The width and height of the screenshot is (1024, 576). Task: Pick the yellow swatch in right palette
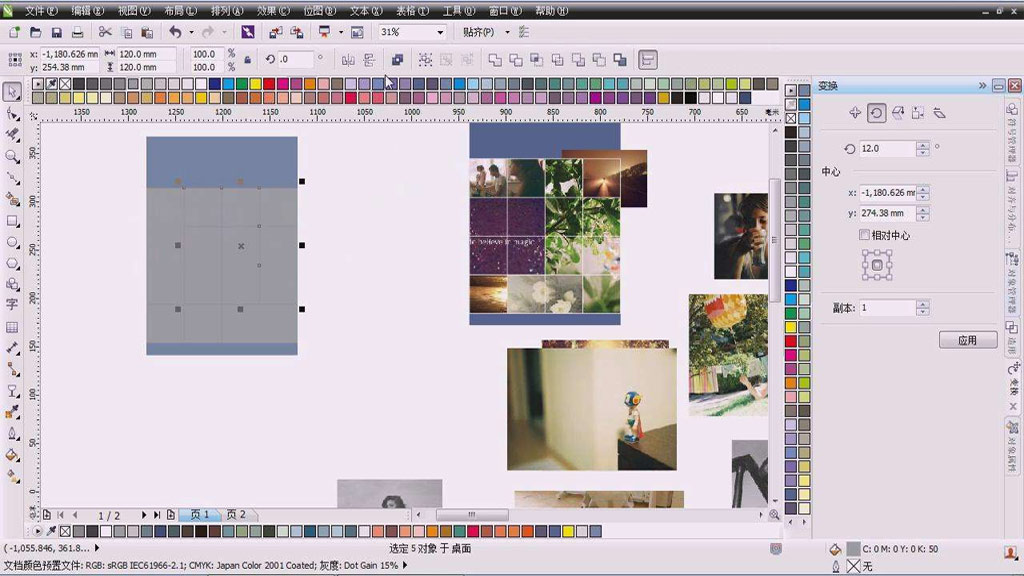click(790, 326)
